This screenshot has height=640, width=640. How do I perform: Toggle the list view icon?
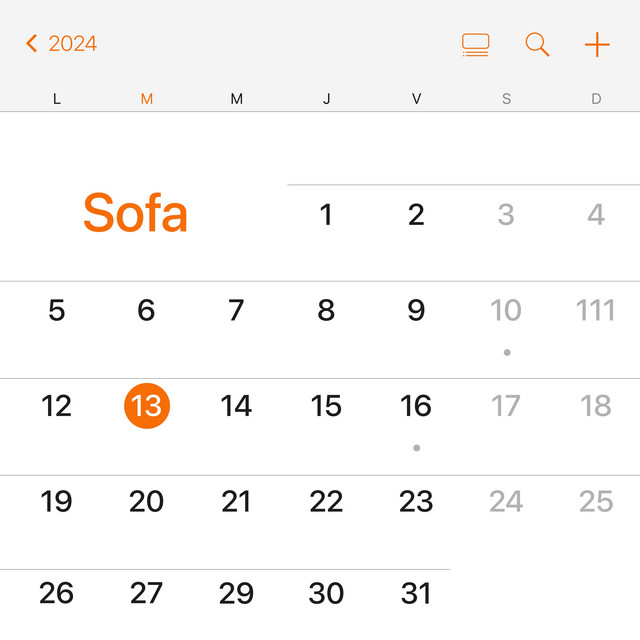pyautogui.click(x=476, y=44)
